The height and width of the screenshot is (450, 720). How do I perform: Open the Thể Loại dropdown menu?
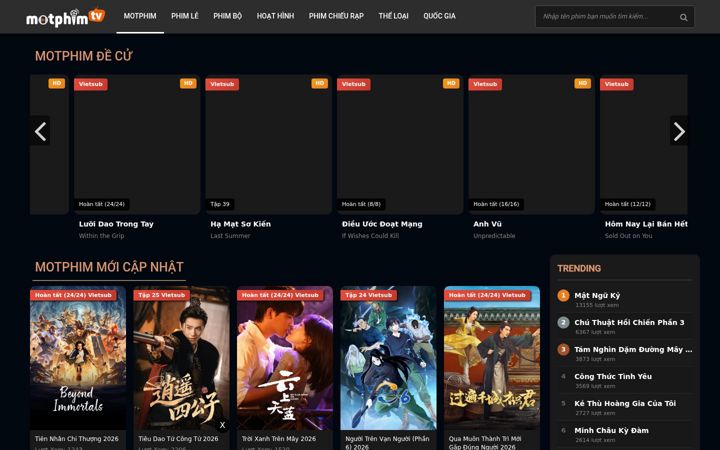393,16
